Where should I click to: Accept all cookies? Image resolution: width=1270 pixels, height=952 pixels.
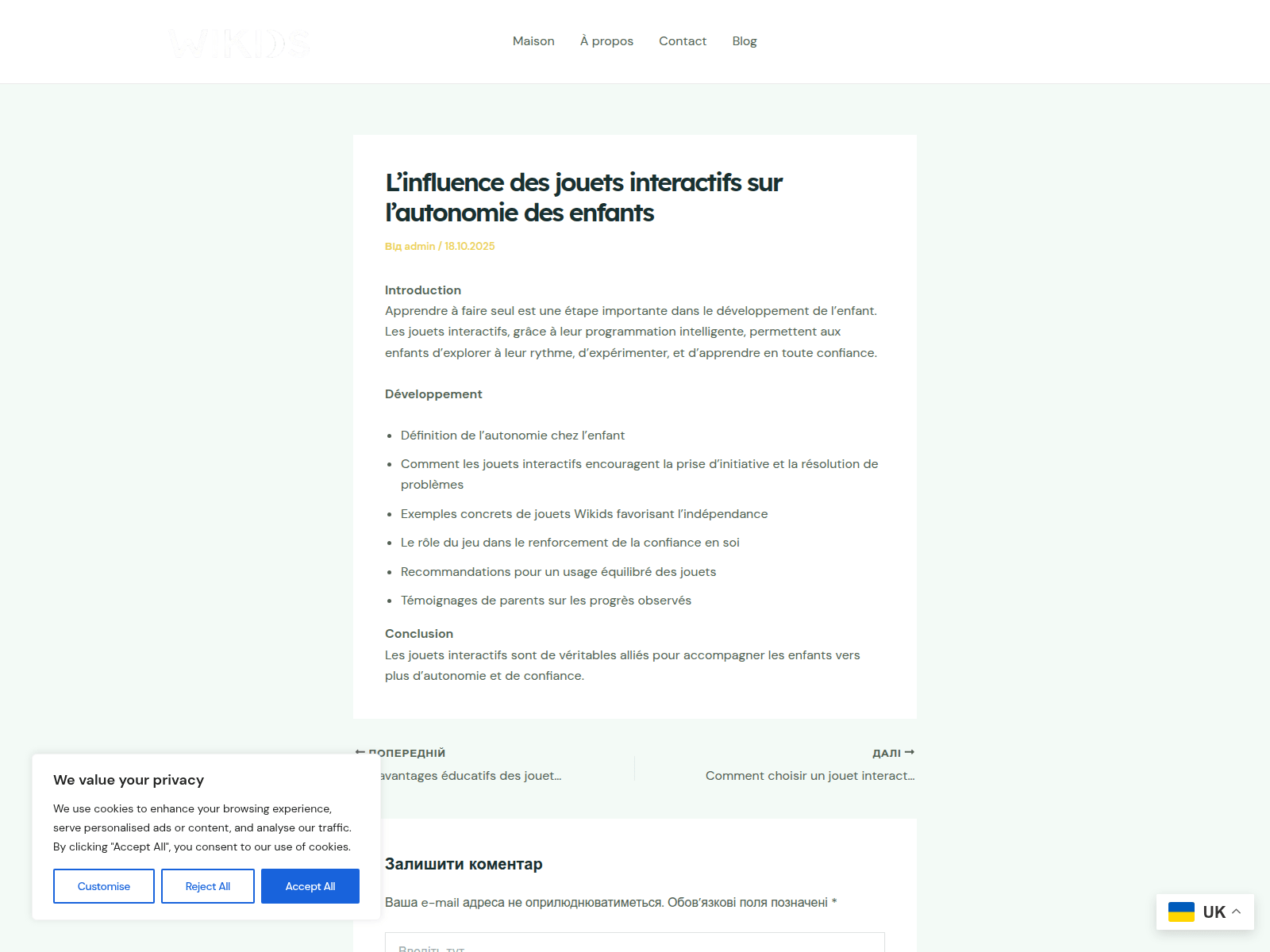coord(310,886)
